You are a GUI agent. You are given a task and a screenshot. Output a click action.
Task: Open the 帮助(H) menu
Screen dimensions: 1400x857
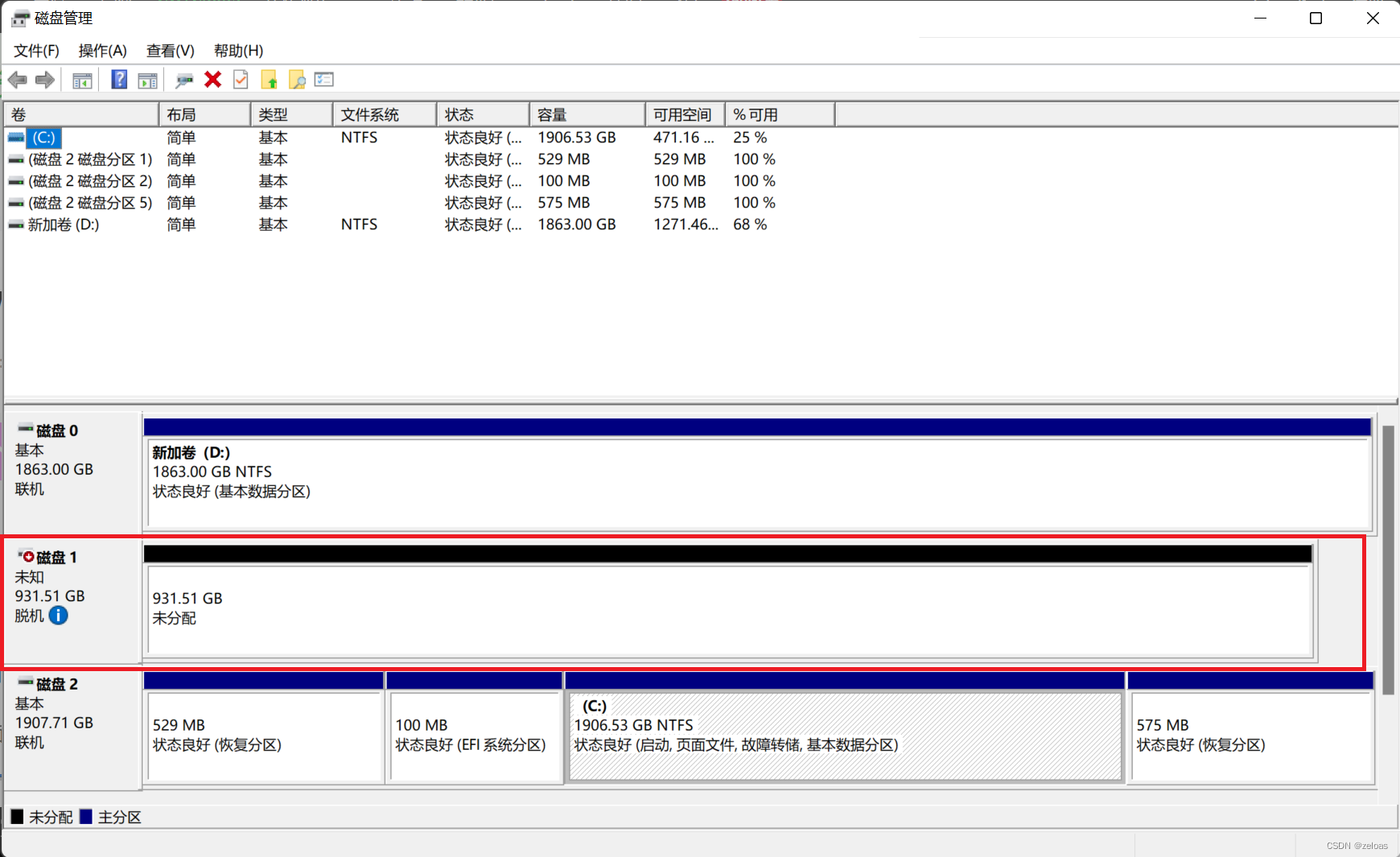click(238, 50)
